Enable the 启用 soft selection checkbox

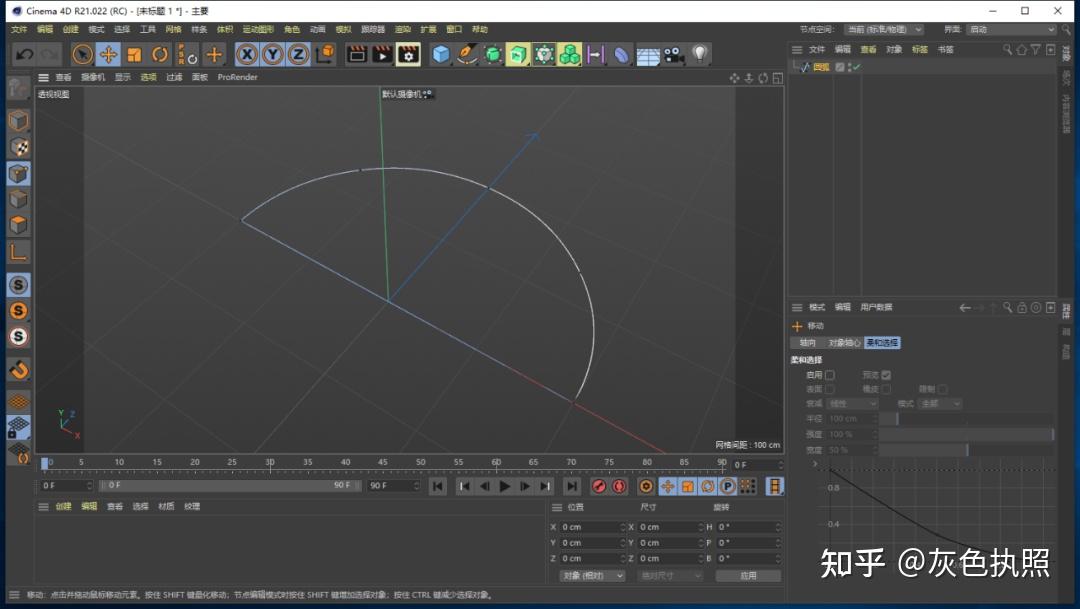click(x=829, y=375)
